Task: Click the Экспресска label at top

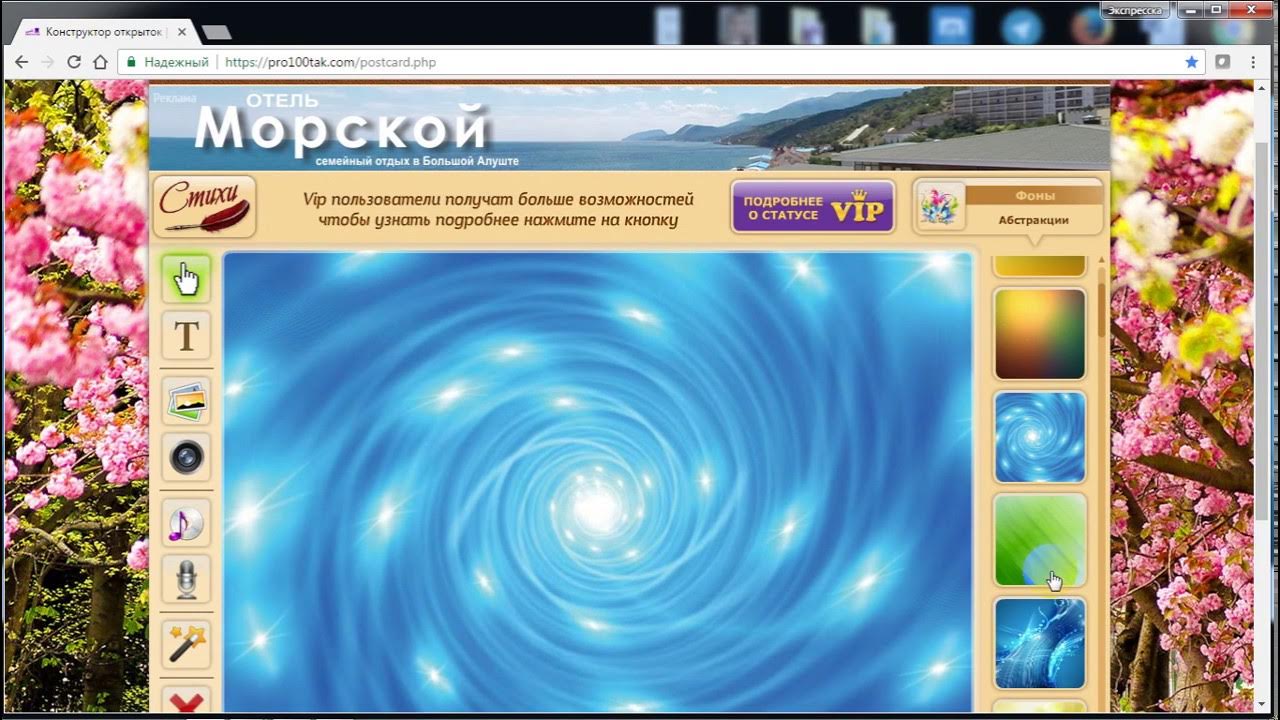Action: (x=1135, y=10)
